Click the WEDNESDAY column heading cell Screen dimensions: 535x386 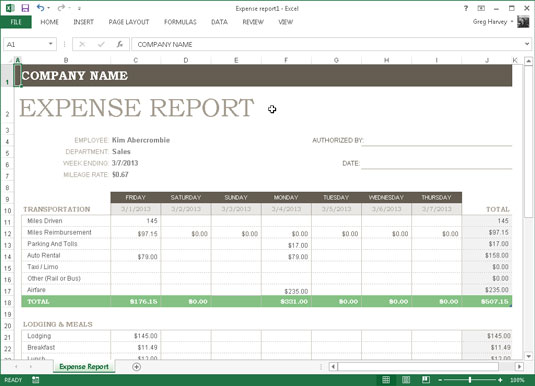click(386, 197)
